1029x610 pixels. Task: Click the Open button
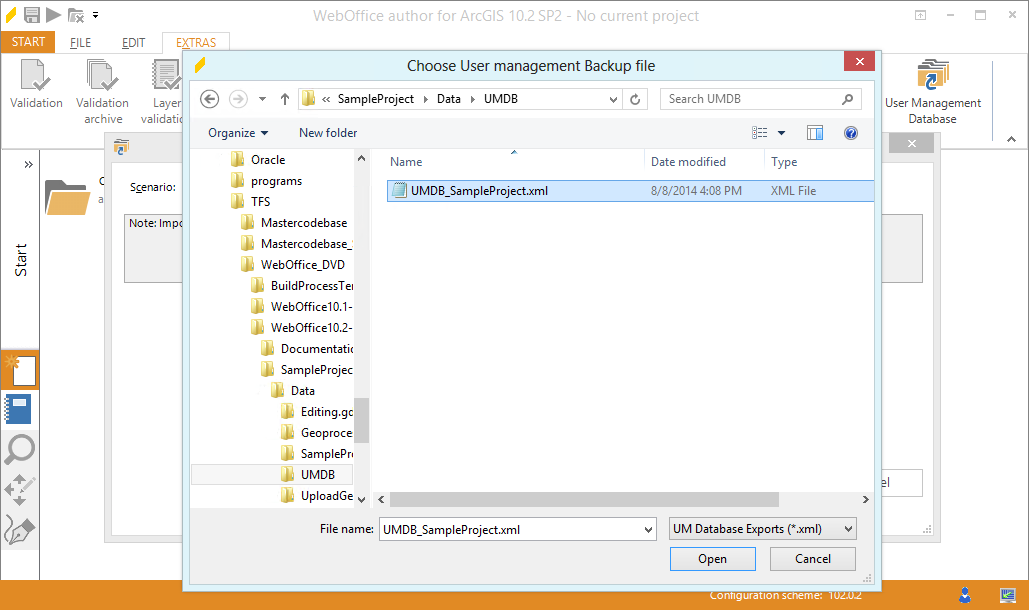(712, 558)
